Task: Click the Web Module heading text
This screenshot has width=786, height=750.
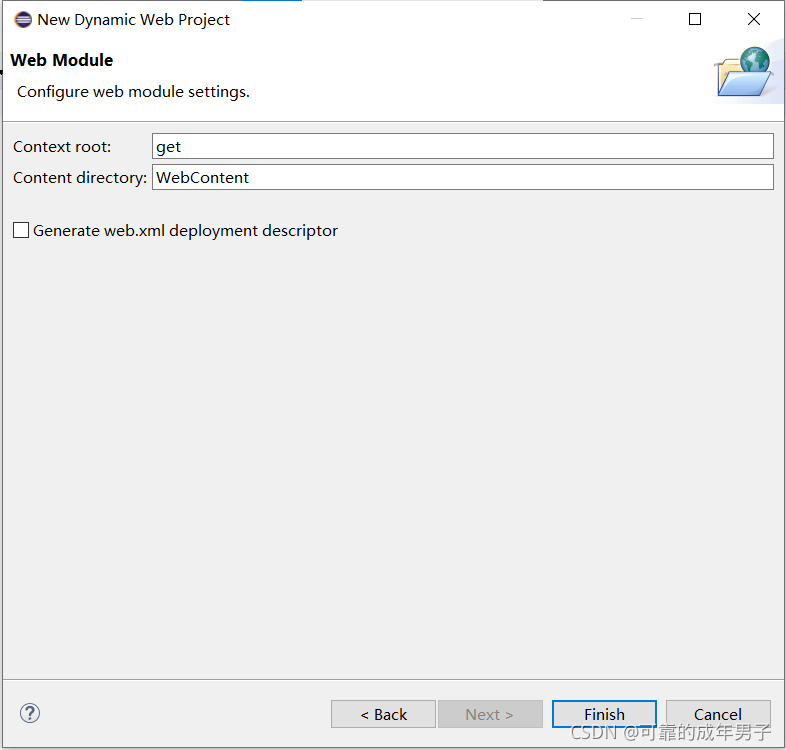Action: [x=62, y=60]
